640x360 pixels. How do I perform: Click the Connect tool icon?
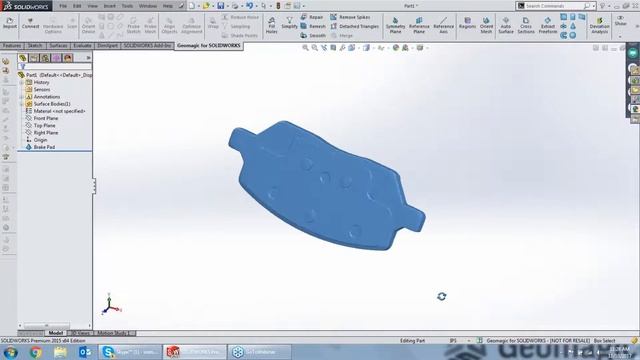pyautogui.click(x=30, y=20)
